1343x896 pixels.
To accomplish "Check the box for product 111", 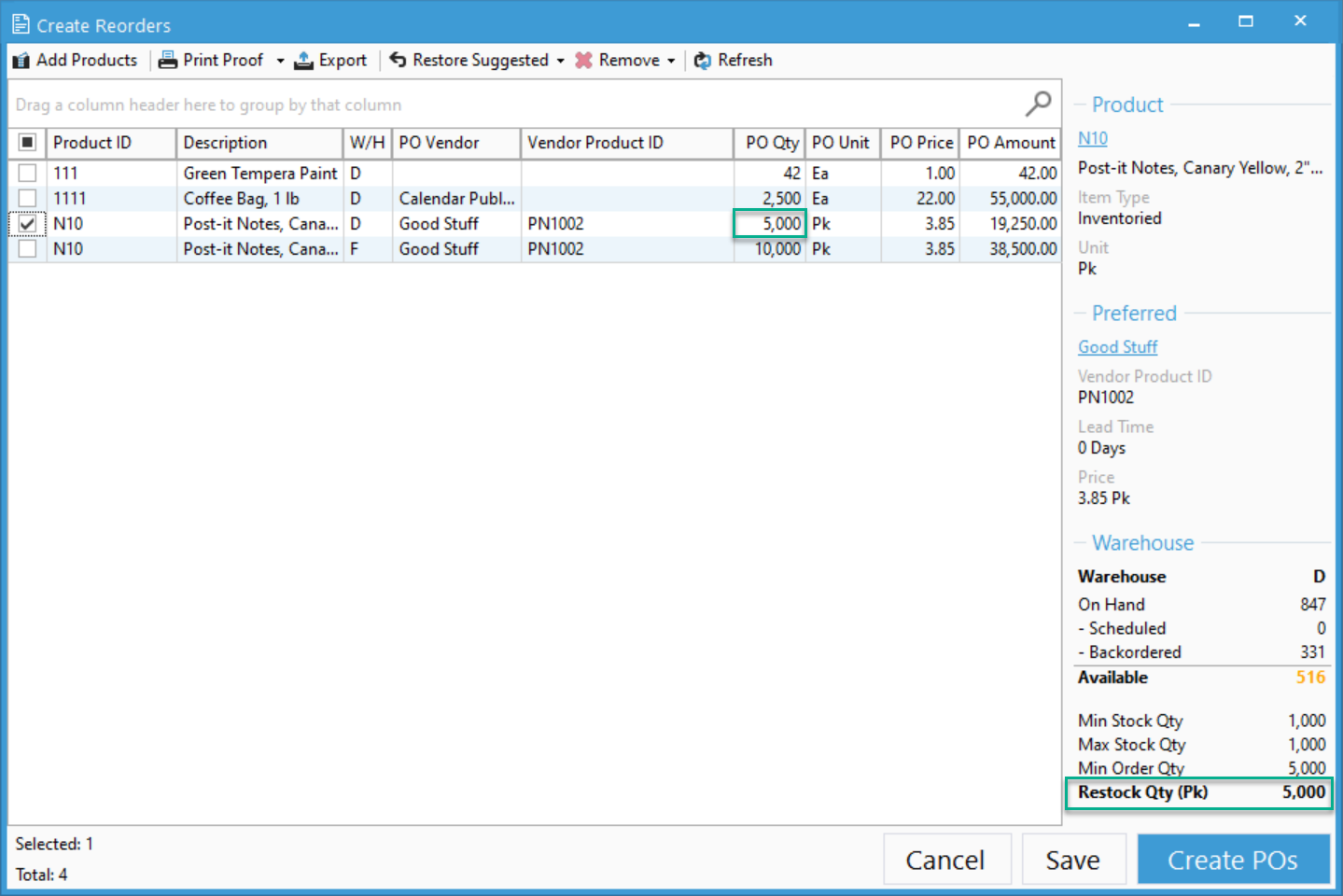I will coord(27,174).
